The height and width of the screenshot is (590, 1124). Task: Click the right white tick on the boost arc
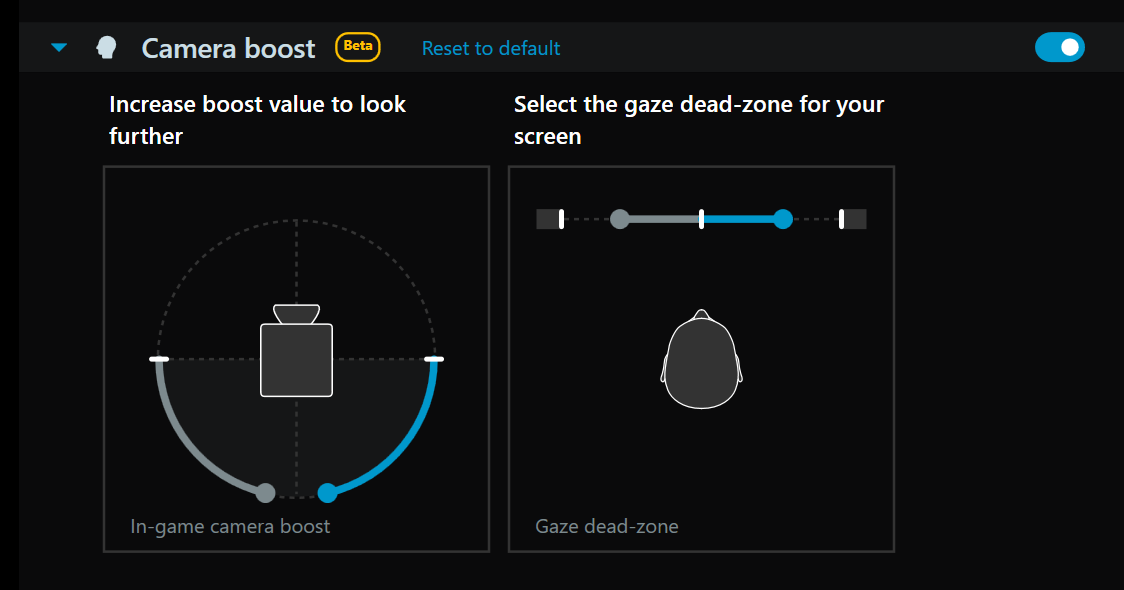point(432,357)
